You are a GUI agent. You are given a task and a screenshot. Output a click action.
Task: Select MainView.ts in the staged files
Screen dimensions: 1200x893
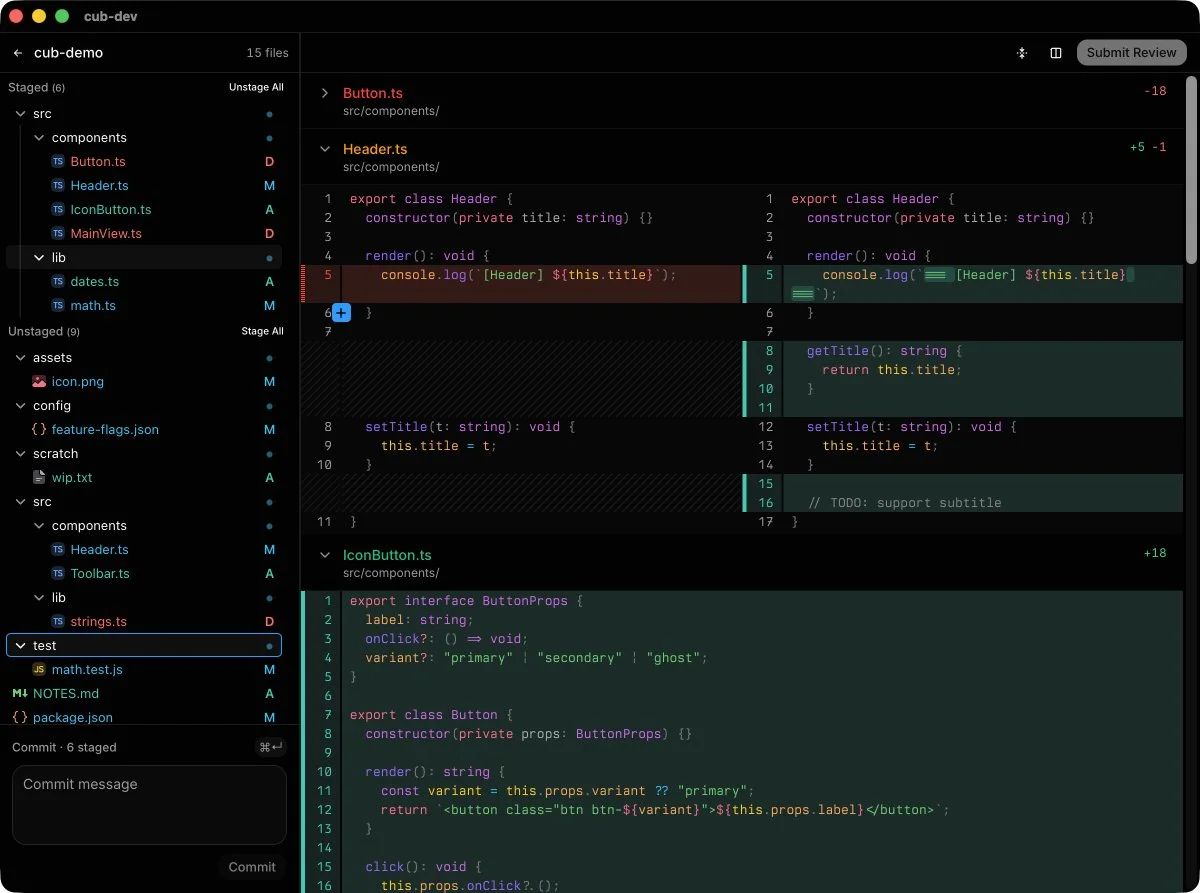pos(106,233)
